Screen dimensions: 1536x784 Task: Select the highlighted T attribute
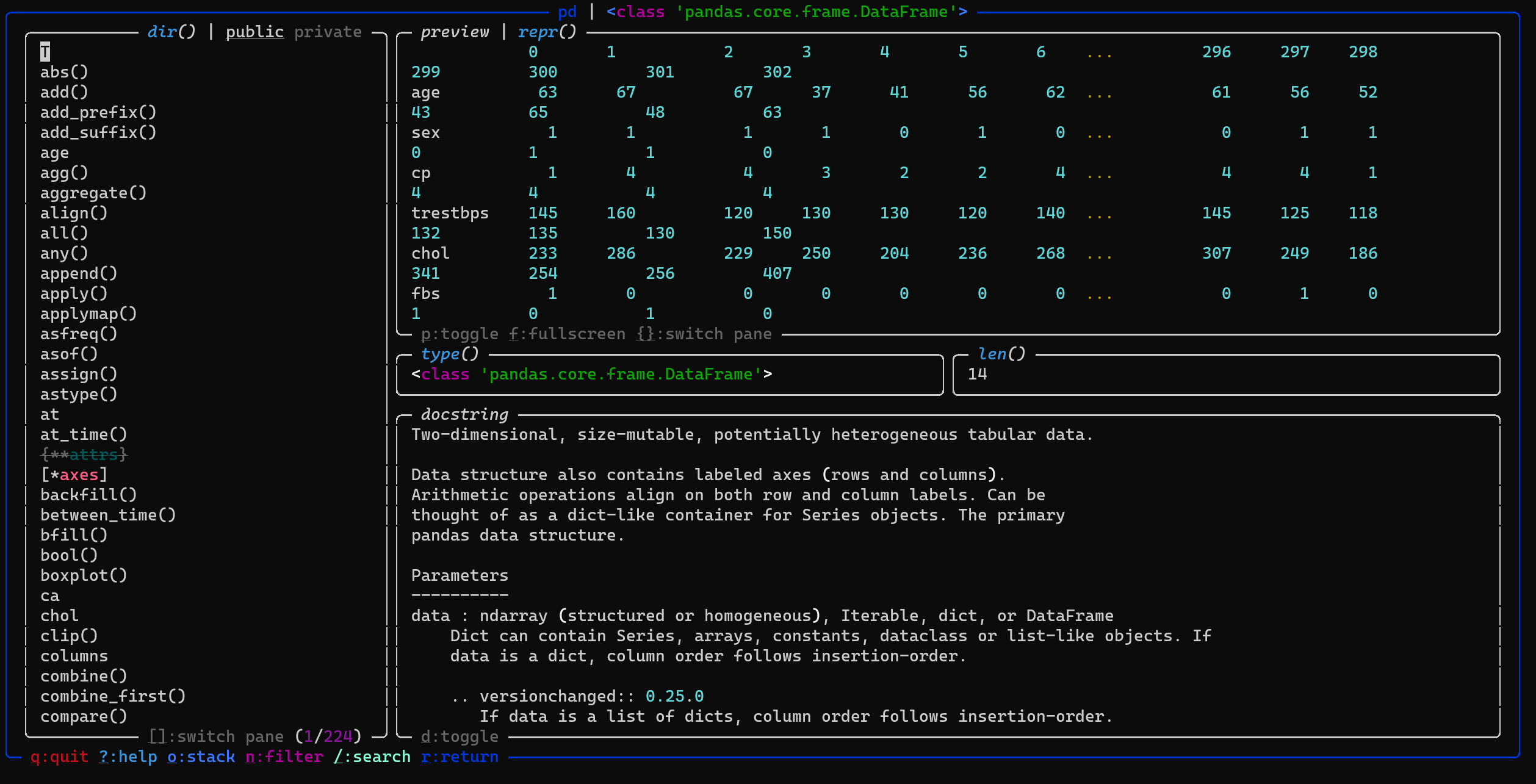click(x=45, y=52)
